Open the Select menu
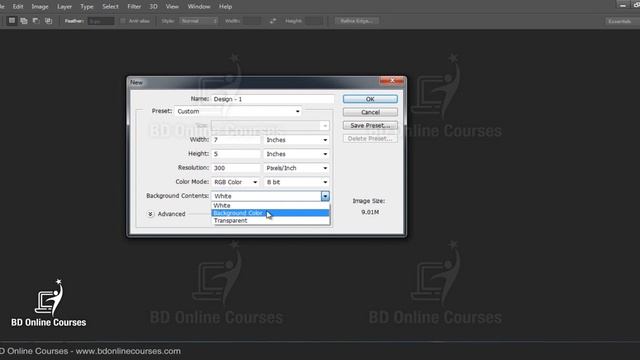The width and height of the screenshot is (640, 360). point(110,7)
